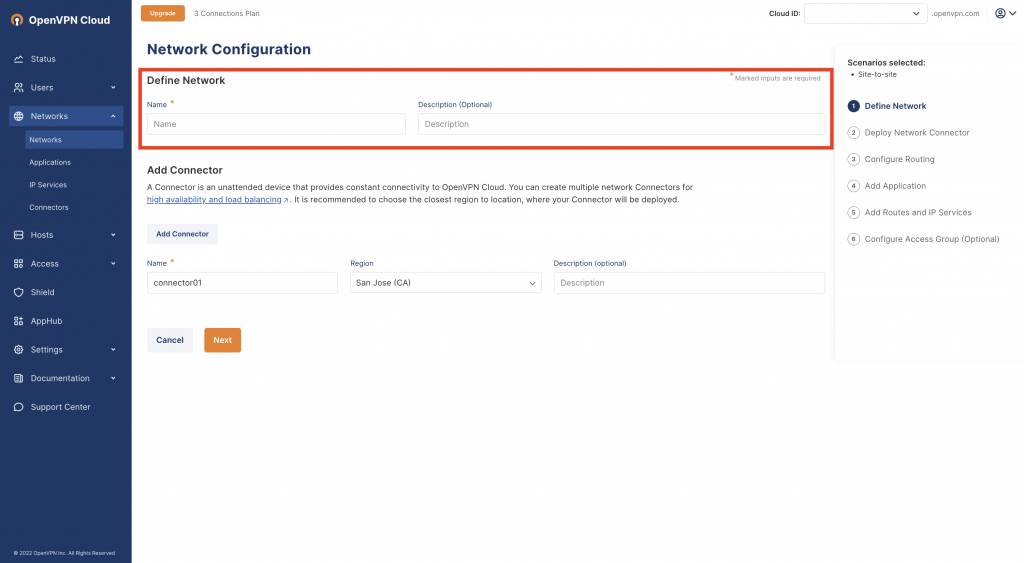Screen dimensions: 1024x563
Task: Go to Configure Routing step
Action: pos(899,159)
